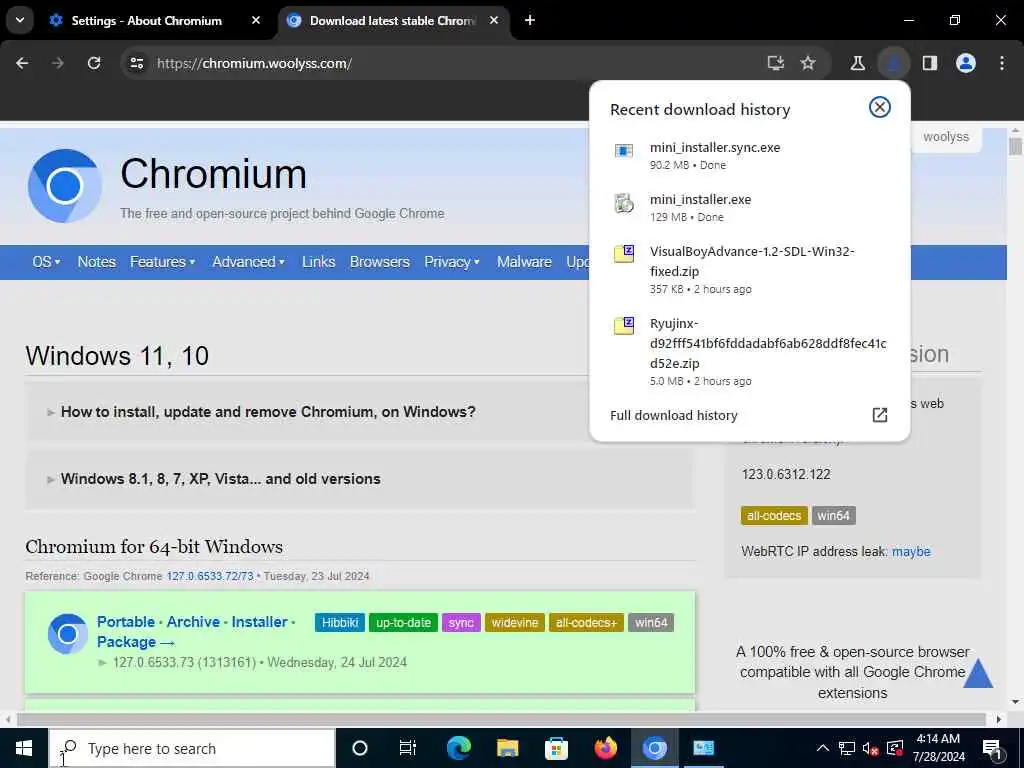Expand the 127.0.6533.73 build details triangle

point(102,663)
